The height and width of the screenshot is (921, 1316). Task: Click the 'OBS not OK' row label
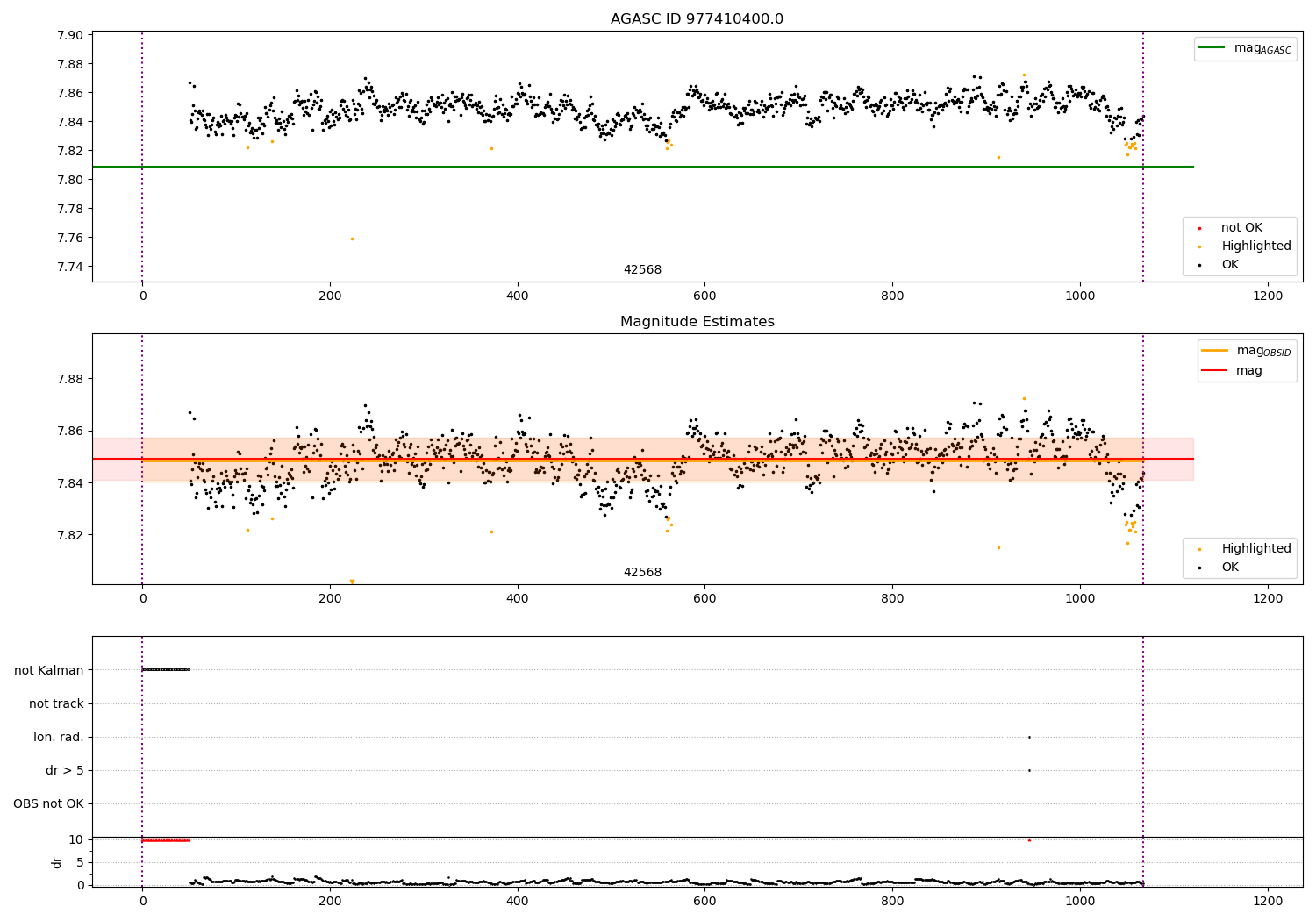pos(48,803)
